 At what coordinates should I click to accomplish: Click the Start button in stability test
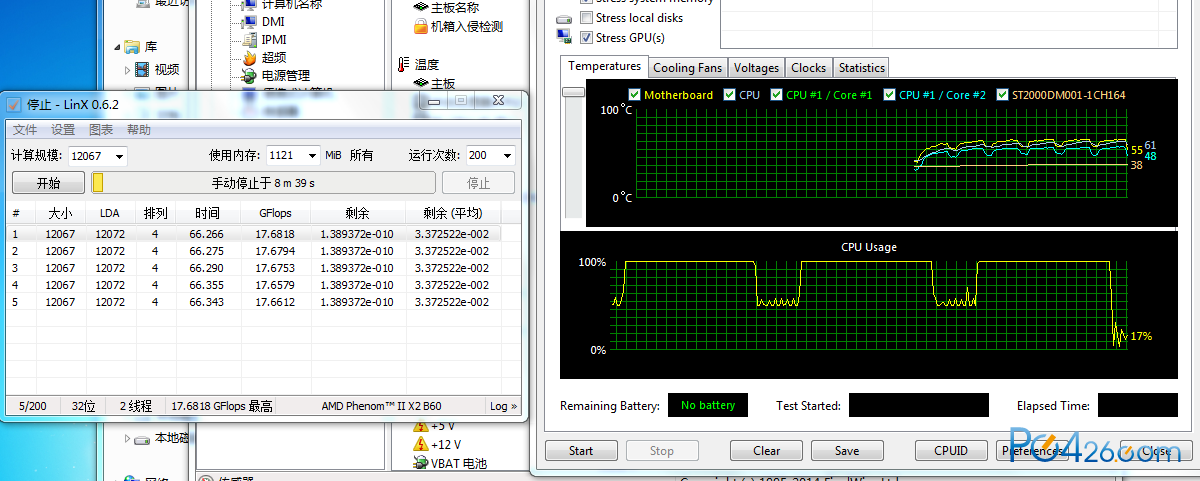(x=581, y=451)
